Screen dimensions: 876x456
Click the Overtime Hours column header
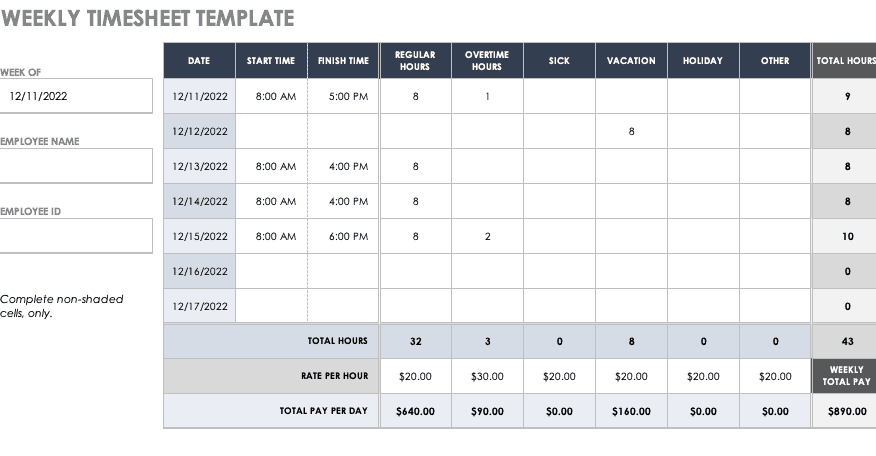click(487, 61)
